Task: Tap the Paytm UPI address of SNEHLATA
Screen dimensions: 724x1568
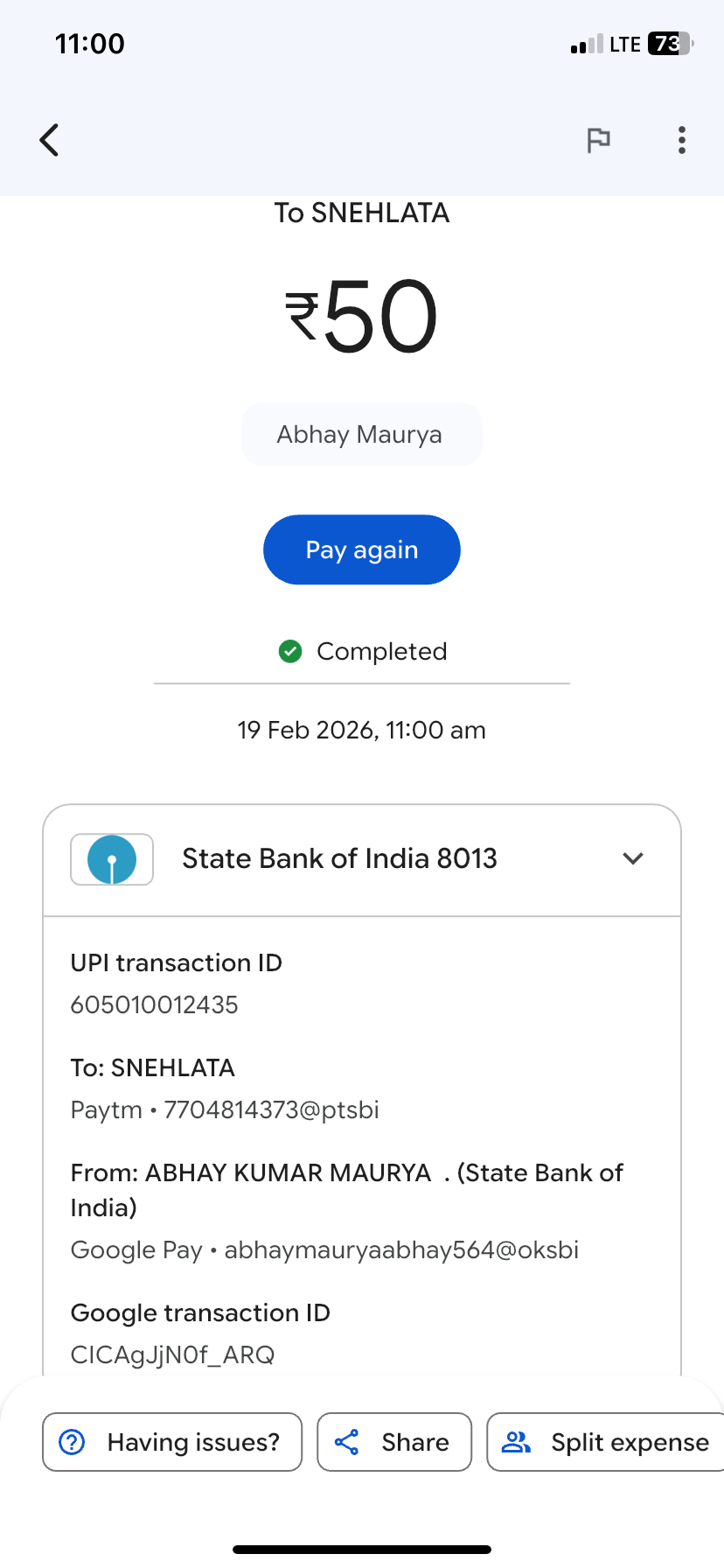Action: [x=271, y=1109]
